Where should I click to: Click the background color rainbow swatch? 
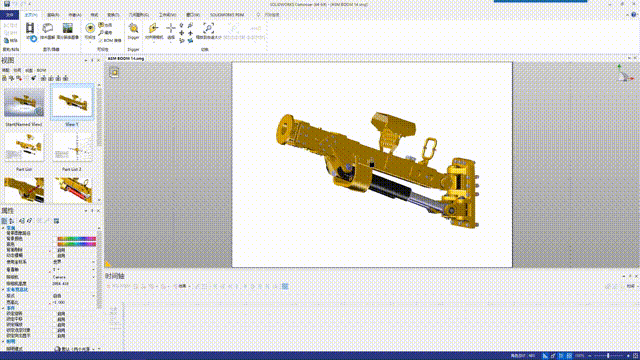pos(76,239)
